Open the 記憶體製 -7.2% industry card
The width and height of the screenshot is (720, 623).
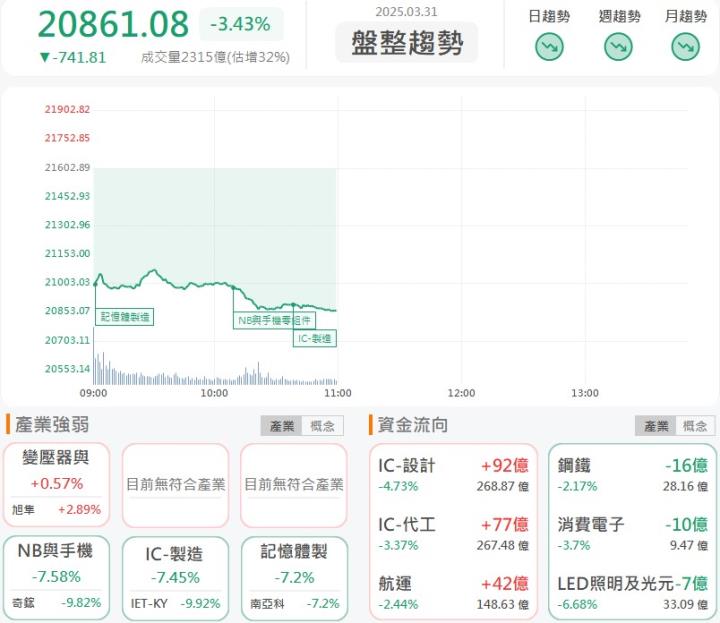294,578
